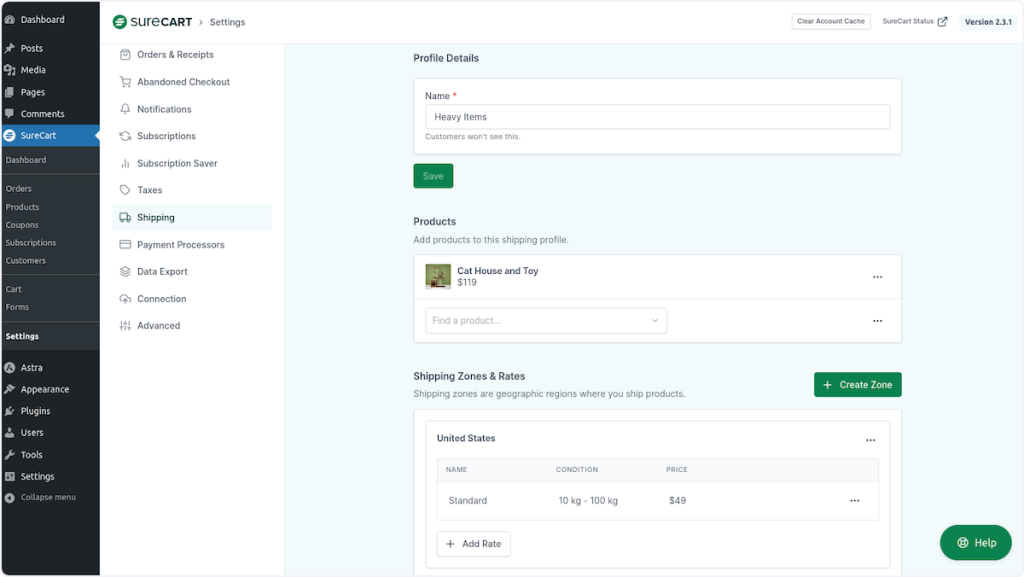The image size is (1024, 577).
Task: Click the Create Zone button
Action: click(x=857, y=385)
